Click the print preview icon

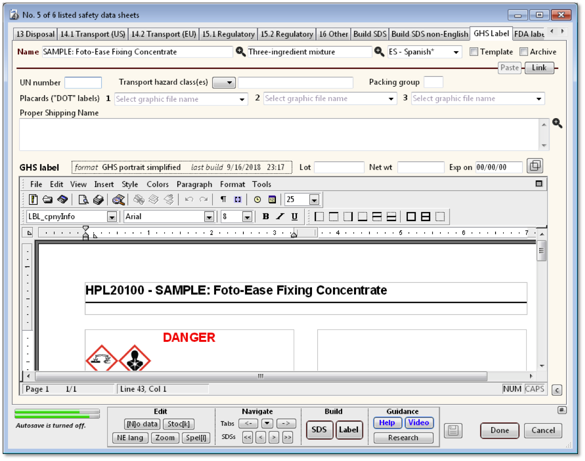coord(83,200)
